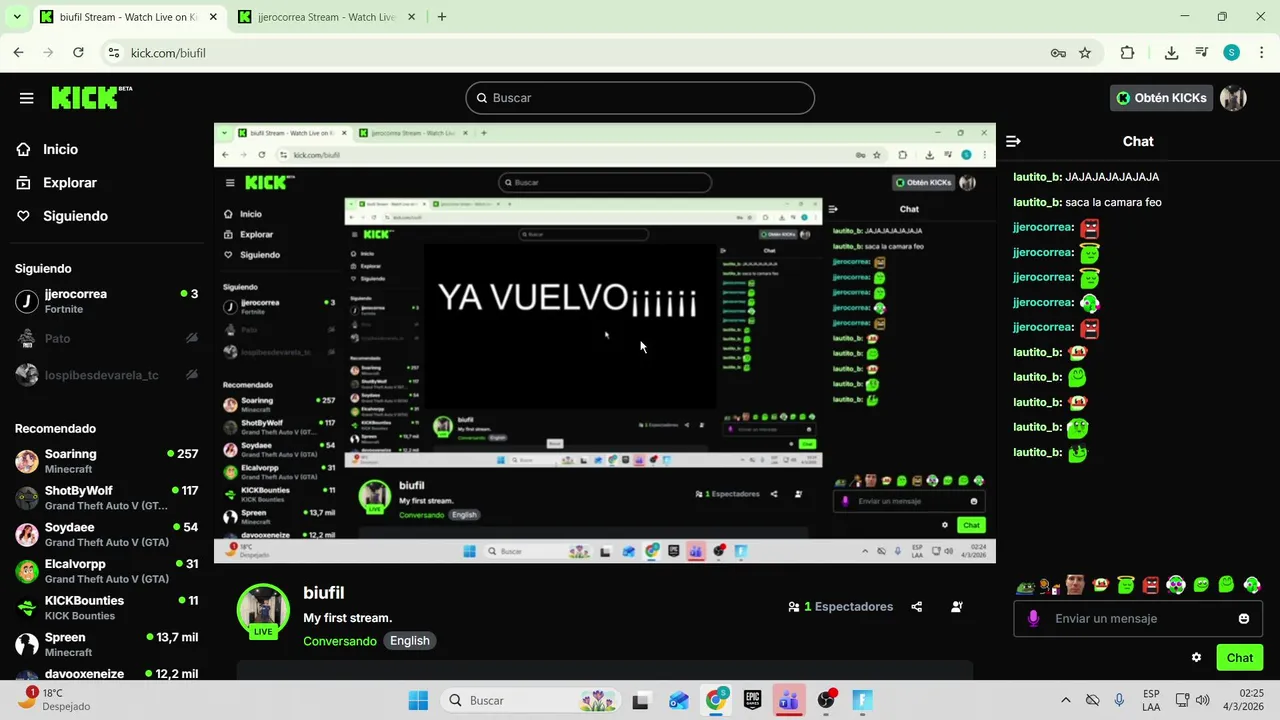Open Epic Games launcher in taskbar
The height and width of the screenshot is (720, 1280).
(x=752, y=700)
